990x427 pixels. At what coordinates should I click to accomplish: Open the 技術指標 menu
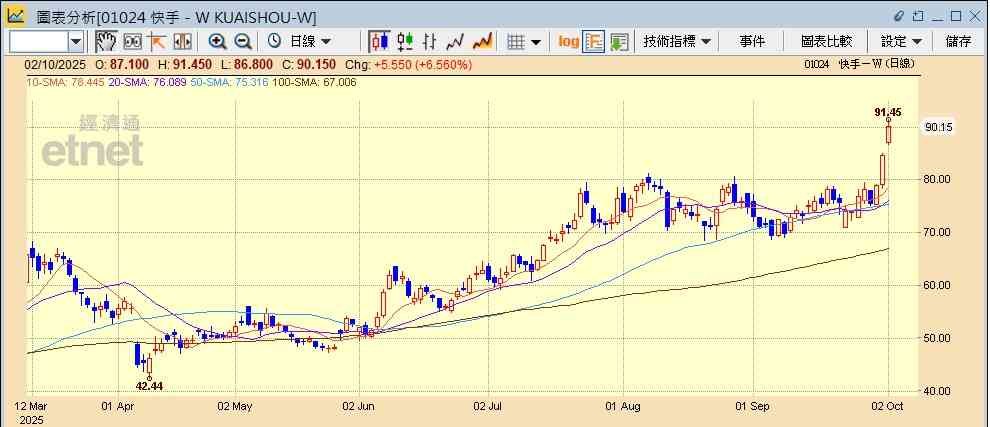pyautogui.click(x=677, y=41)
